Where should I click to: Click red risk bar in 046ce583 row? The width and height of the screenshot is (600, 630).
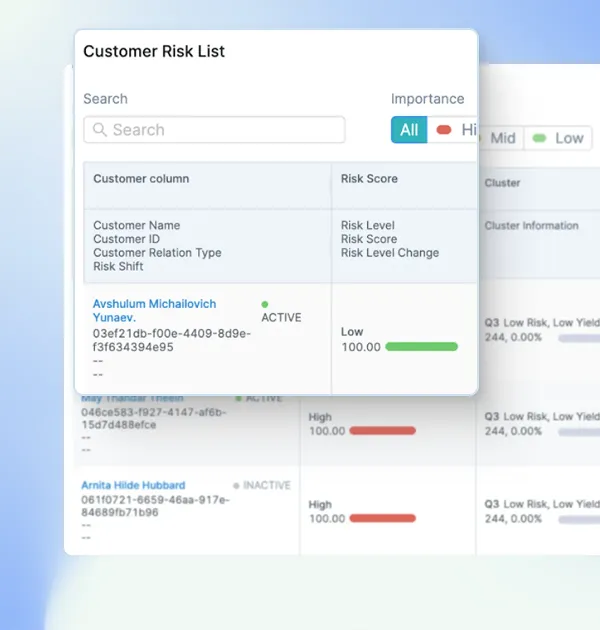383,431
